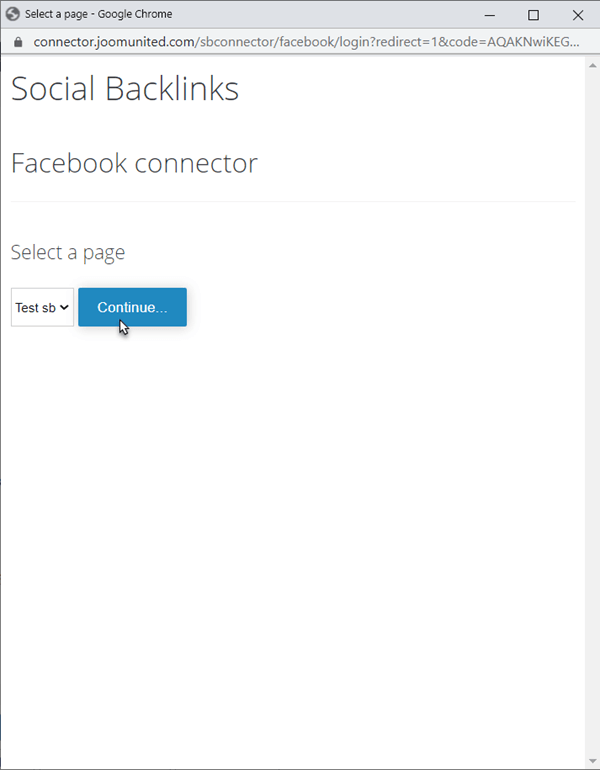Minimize the Select a page window

(x=488, y=15)
